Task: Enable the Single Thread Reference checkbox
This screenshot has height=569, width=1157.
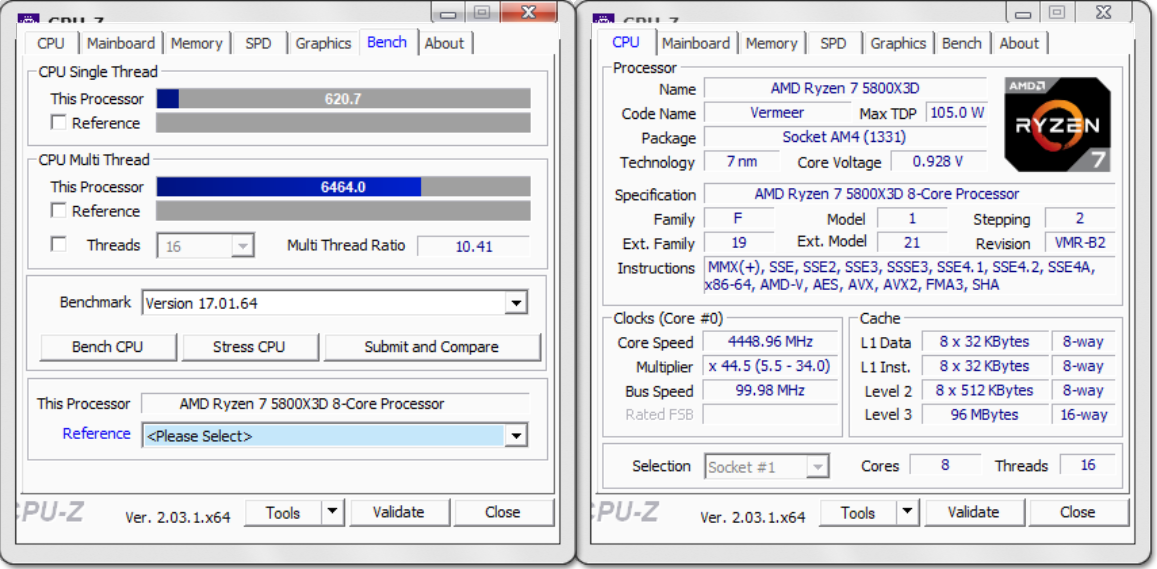Action: click(58, 122)
